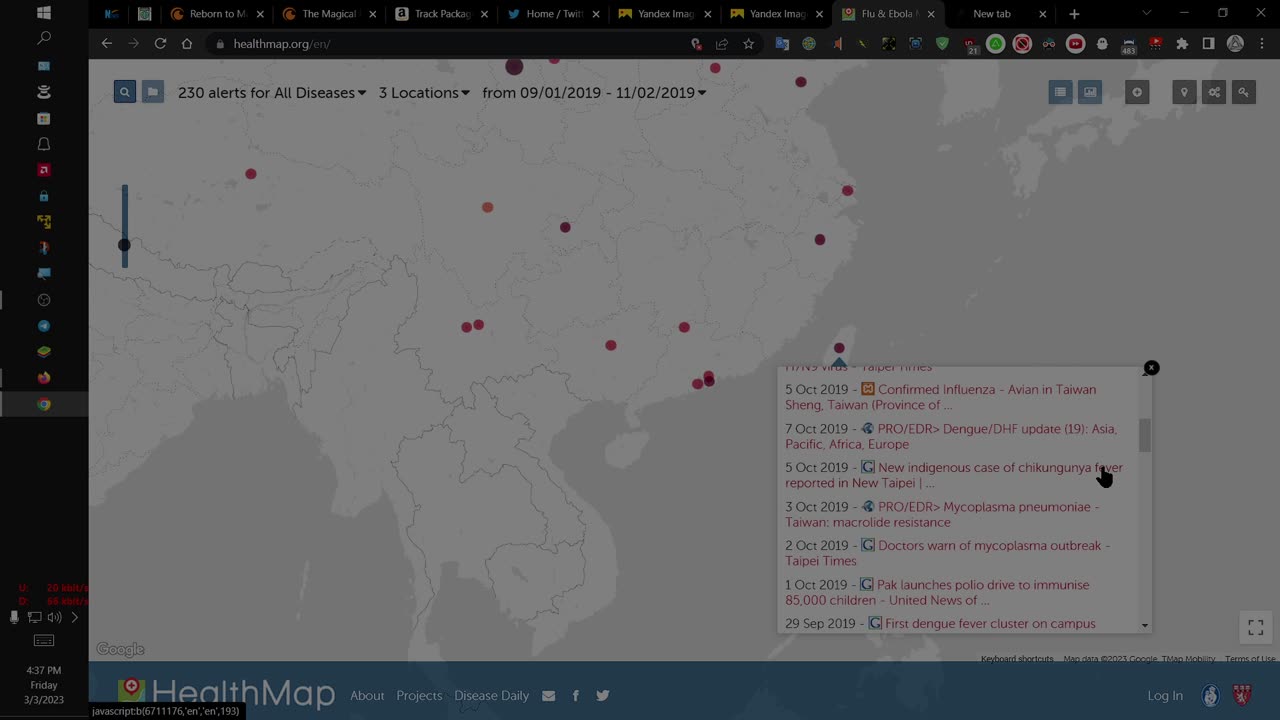
Task: Click the browser back arrow
Action: point(107,44)
